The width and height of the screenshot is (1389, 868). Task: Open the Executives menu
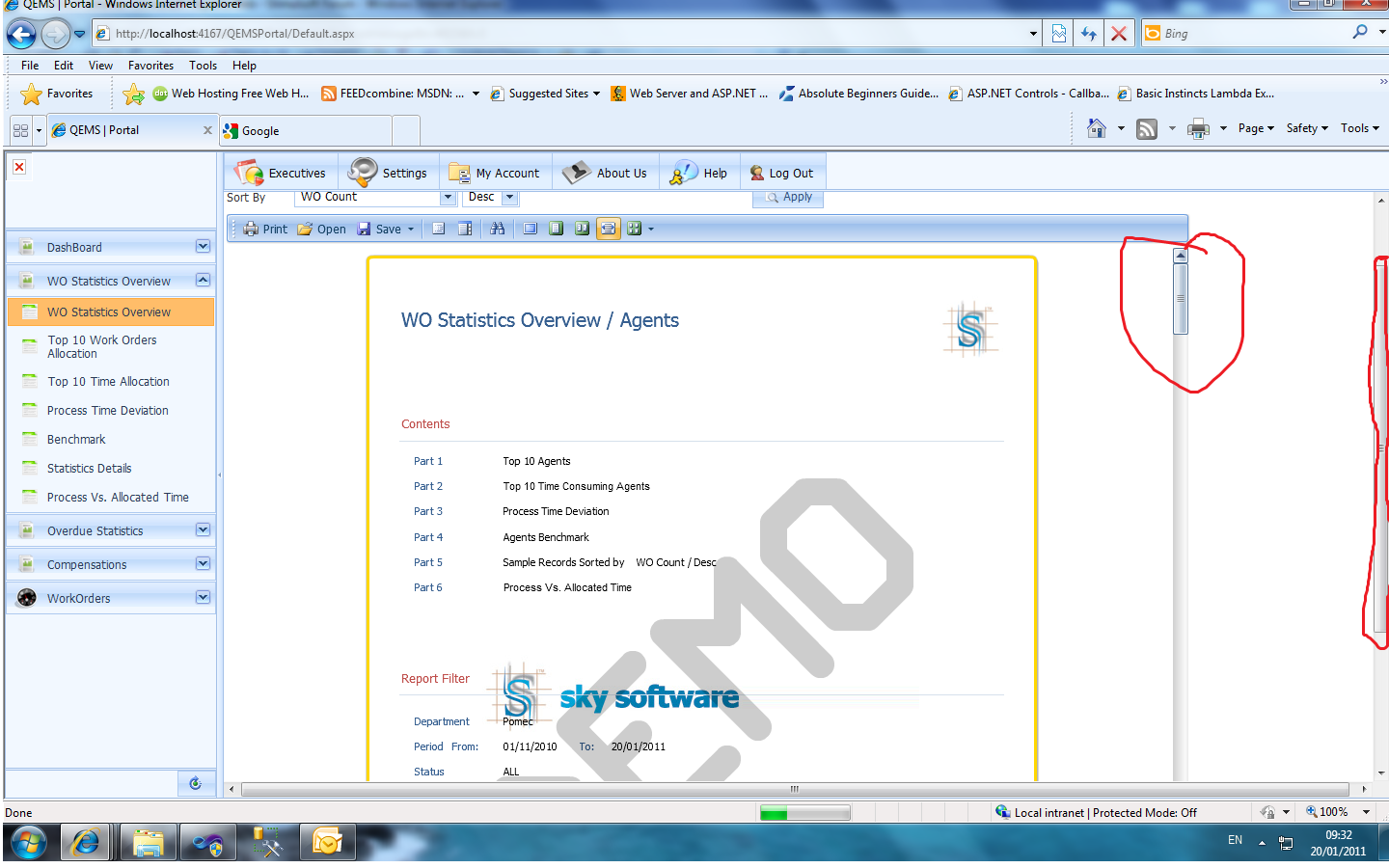[282, 173]
